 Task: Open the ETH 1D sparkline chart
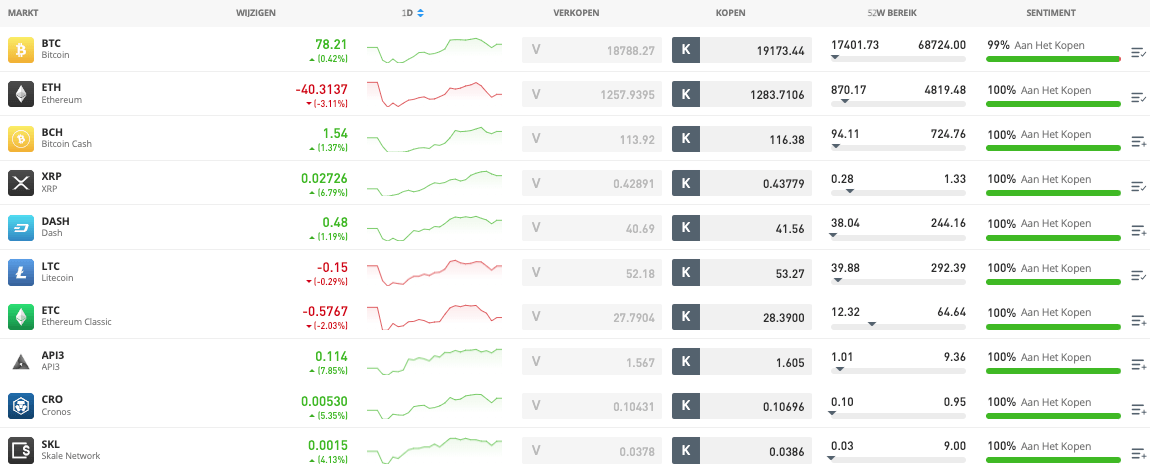point(434,95)
